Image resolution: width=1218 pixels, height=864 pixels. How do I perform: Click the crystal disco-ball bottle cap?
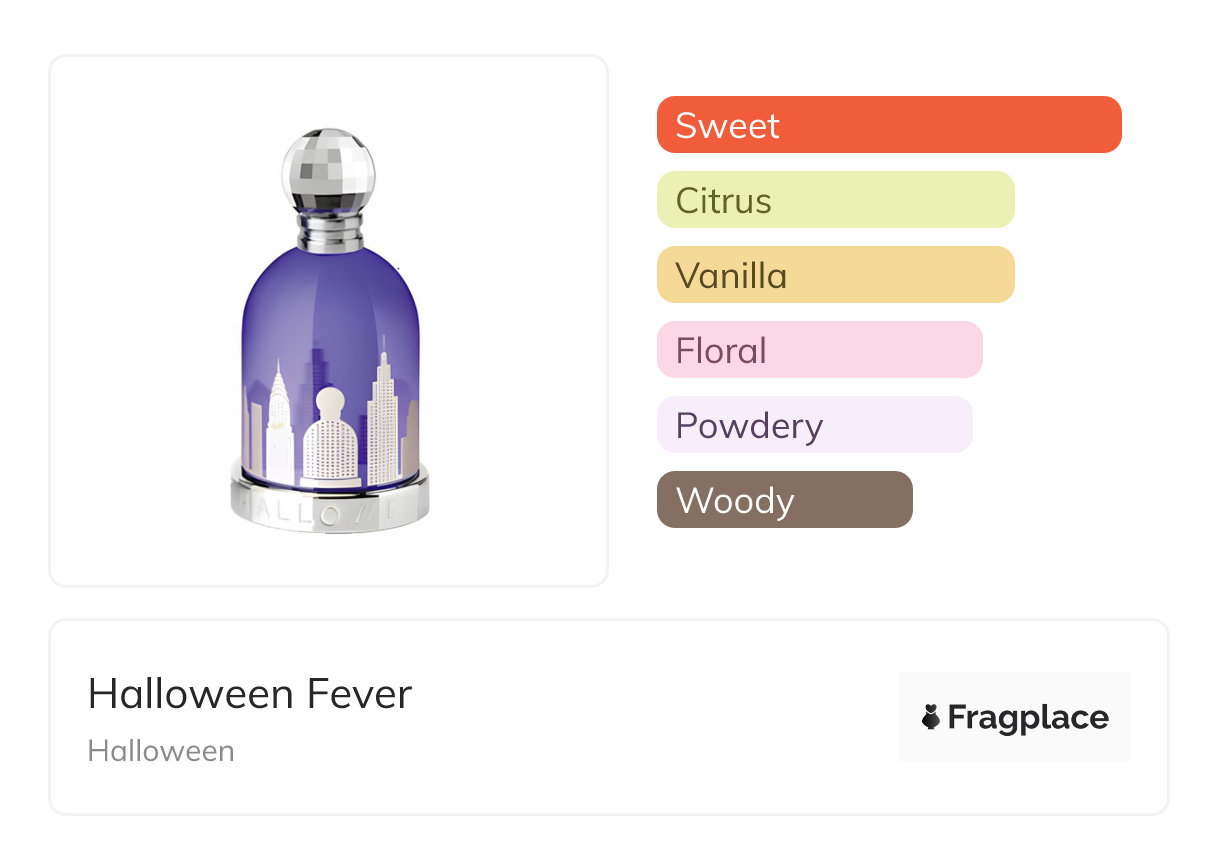coord(329,167)
